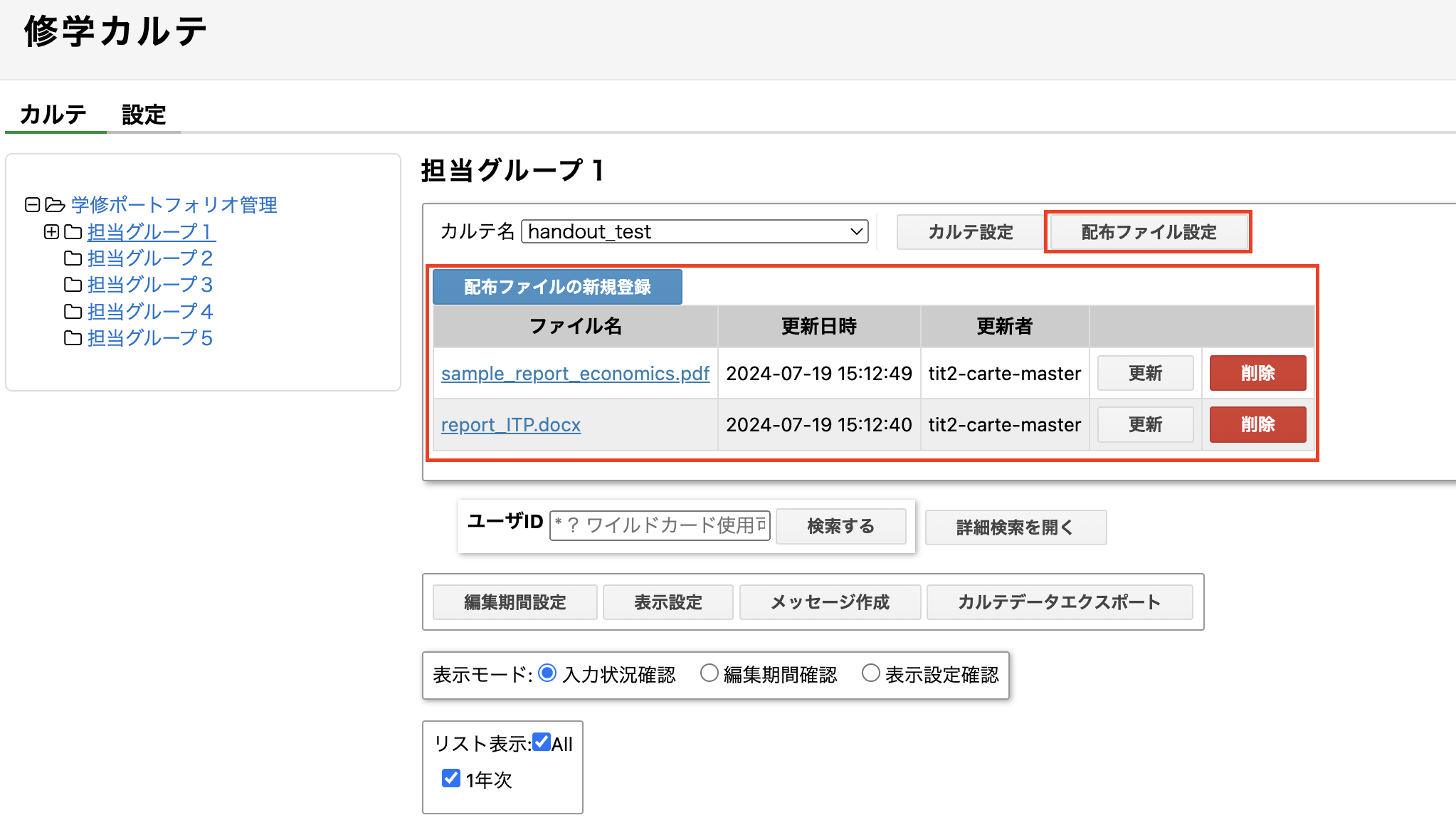Click 更新 for report_ITP.docx

pos(1145,424)
